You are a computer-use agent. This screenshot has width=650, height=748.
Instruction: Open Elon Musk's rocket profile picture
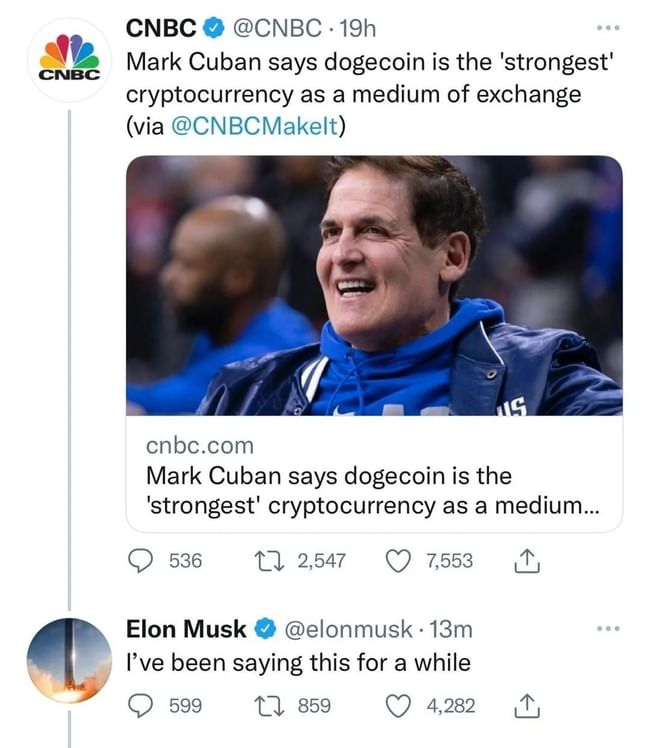point(69,660)
